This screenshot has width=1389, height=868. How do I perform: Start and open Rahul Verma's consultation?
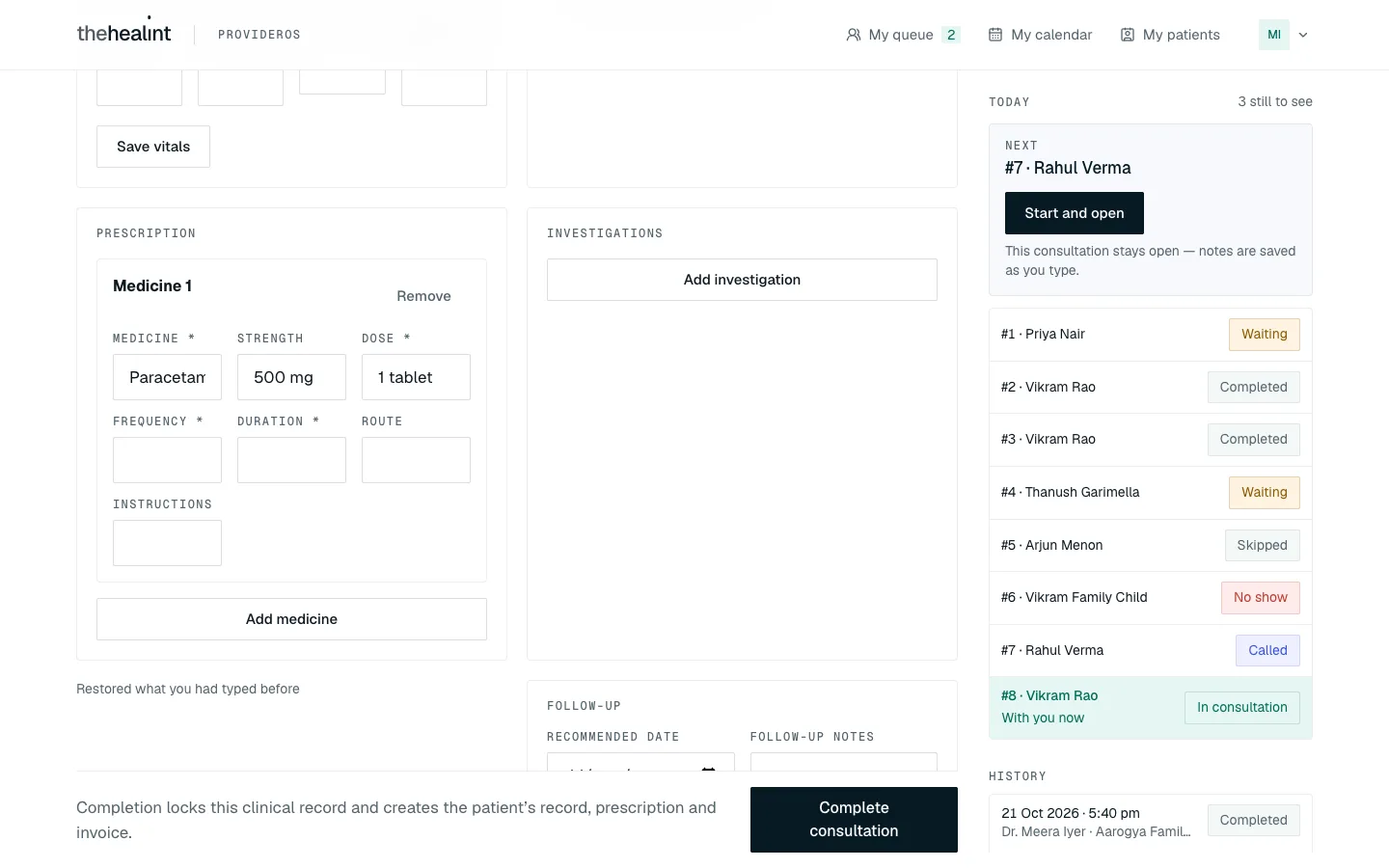pyautogui.click(x=1075, y=213)
